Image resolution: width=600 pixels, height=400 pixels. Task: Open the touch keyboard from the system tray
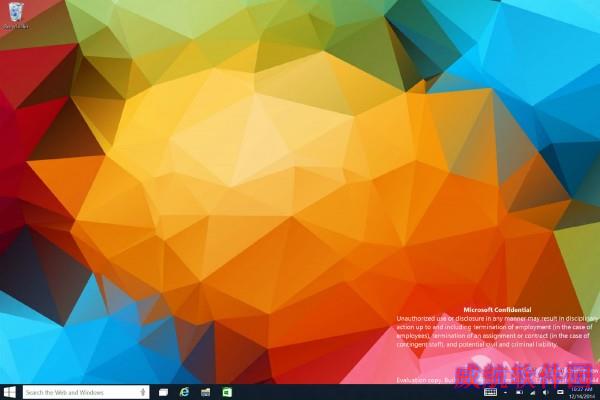[490, 392]
